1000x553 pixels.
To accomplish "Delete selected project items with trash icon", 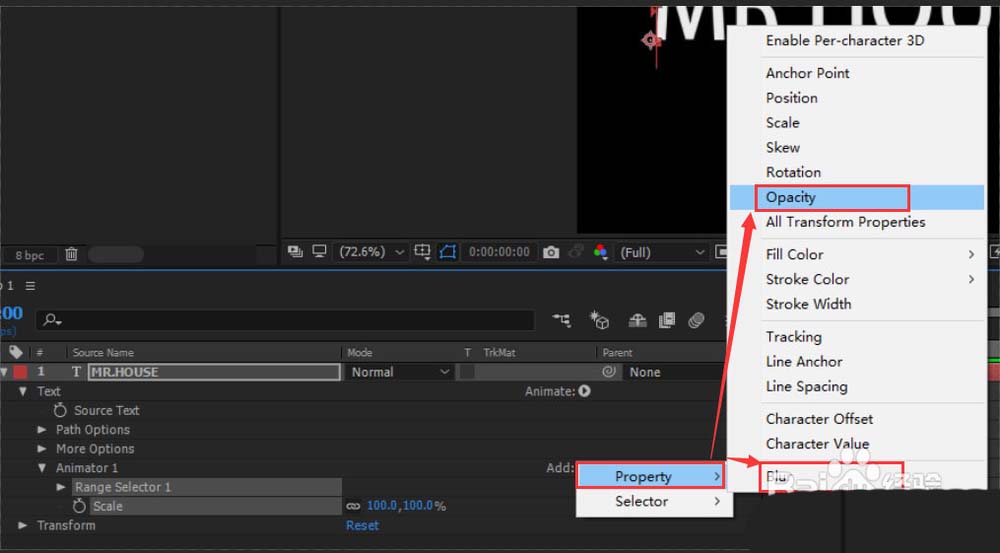I will tap(71, 254).
